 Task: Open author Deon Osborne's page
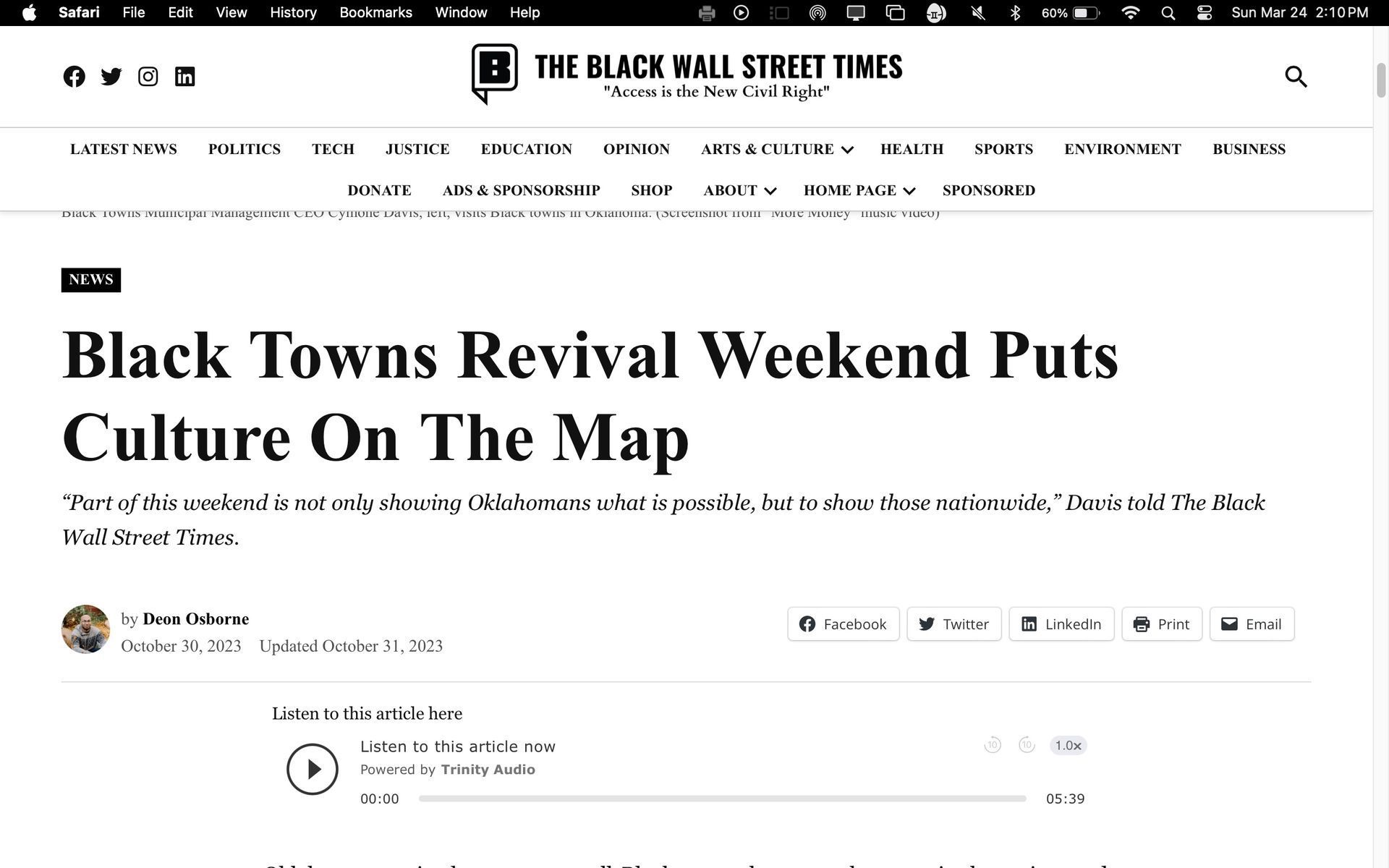(x=195, y=619)
